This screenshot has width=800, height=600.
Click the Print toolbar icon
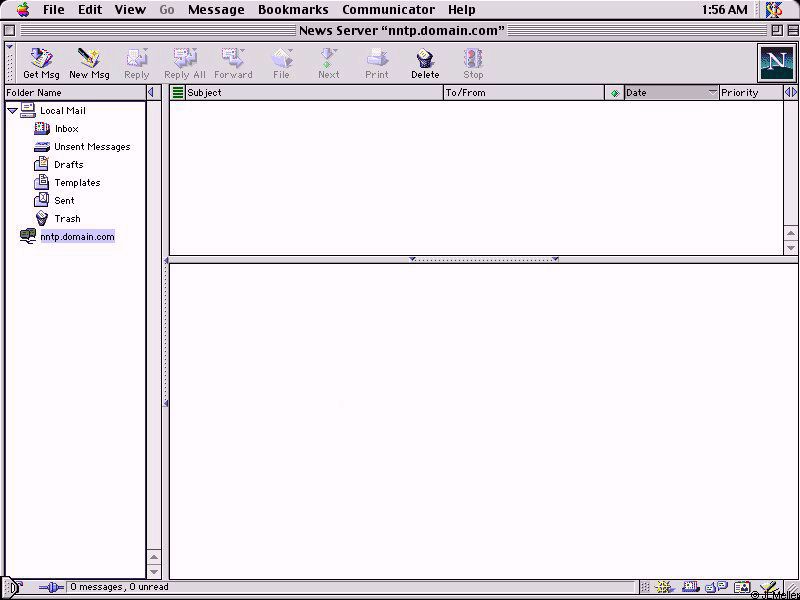(x=377, y=63)
